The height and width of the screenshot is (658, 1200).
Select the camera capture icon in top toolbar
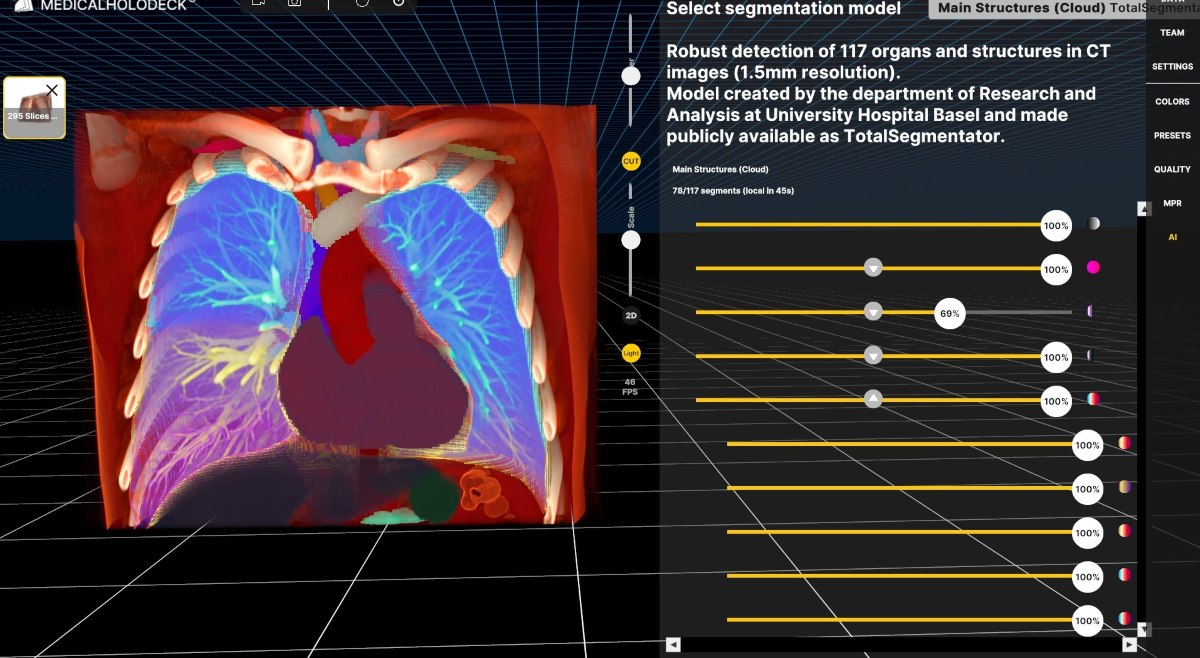tap(295, 4)
